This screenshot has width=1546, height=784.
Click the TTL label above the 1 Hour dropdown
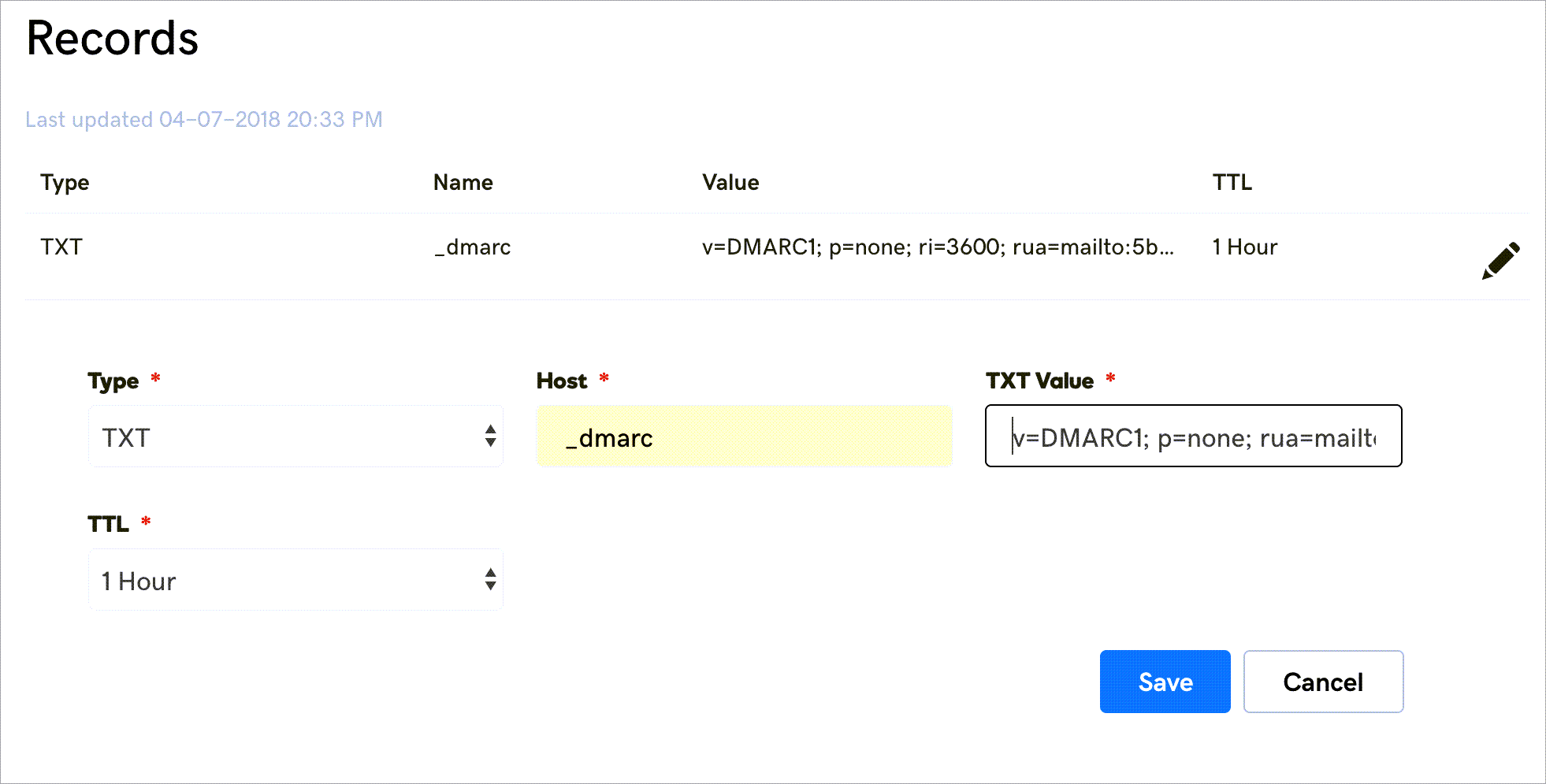[108, 525]
